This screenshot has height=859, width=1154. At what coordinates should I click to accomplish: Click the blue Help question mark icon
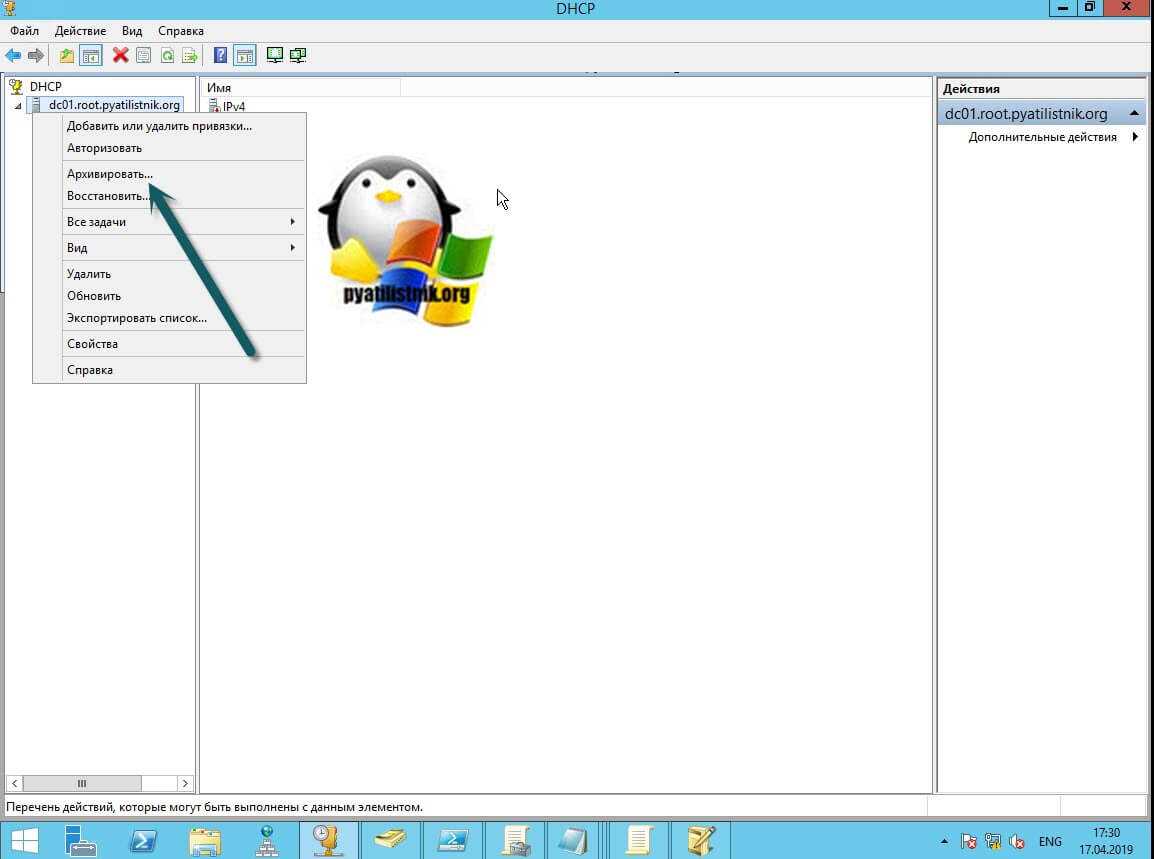(x=221, y=55)
